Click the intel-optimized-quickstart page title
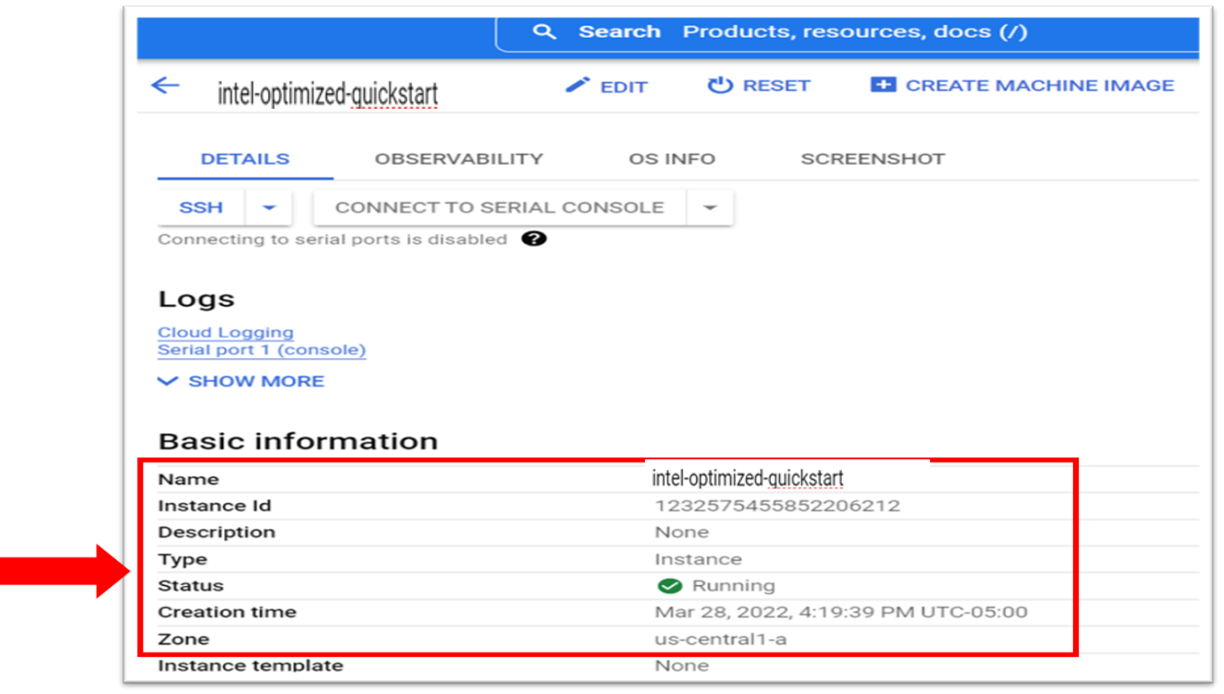This screenshot has height=694, width=1224. (328, 94)
